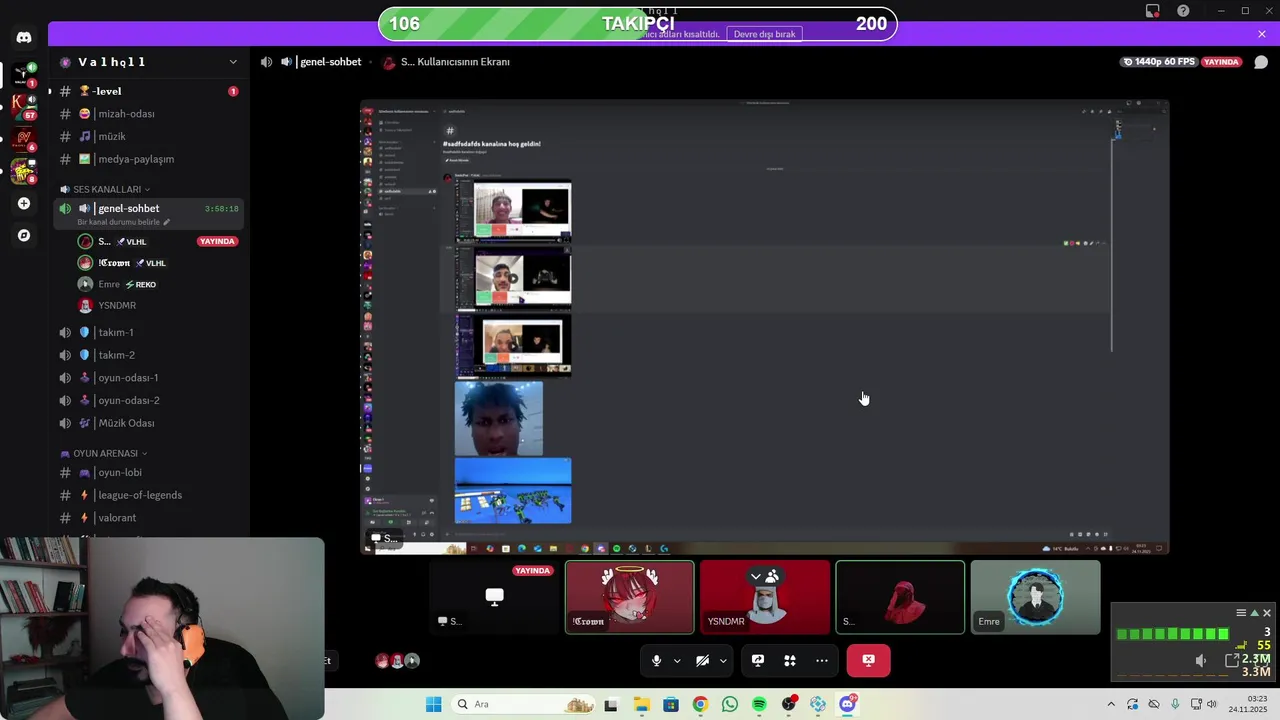Viewport: 1280px width, 720px height.
Task: Mute the microphone in call controls
Action: 656,660
